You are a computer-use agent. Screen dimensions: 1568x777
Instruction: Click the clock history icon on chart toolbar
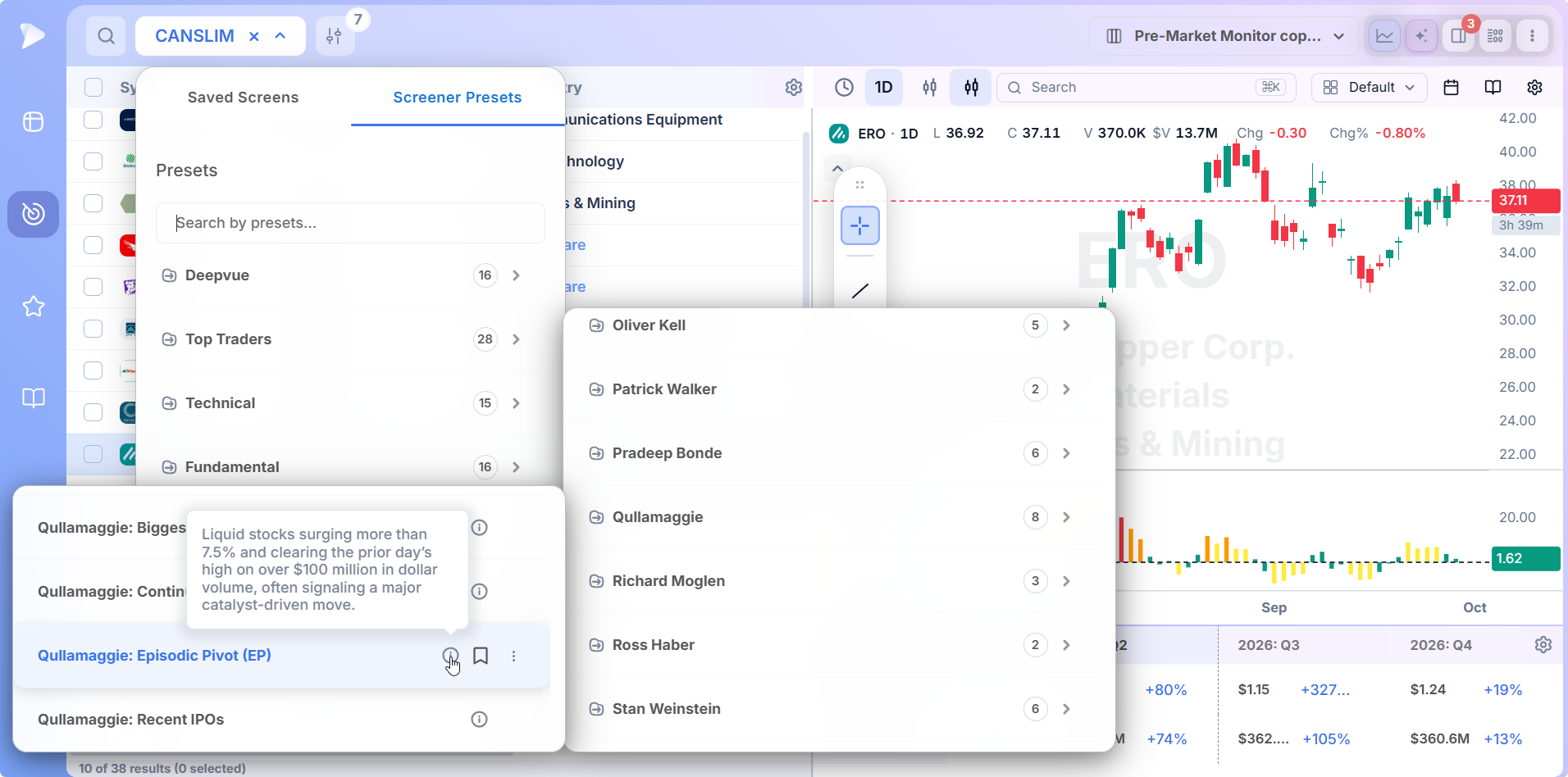(844, 88)
